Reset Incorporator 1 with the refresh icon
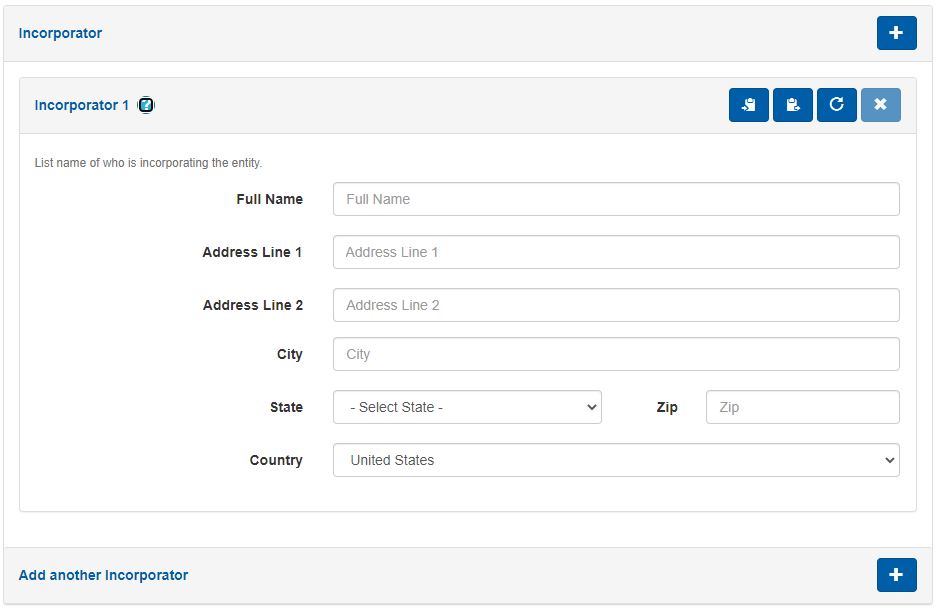This screenshot has width=940, height=614. click(836, 105)
